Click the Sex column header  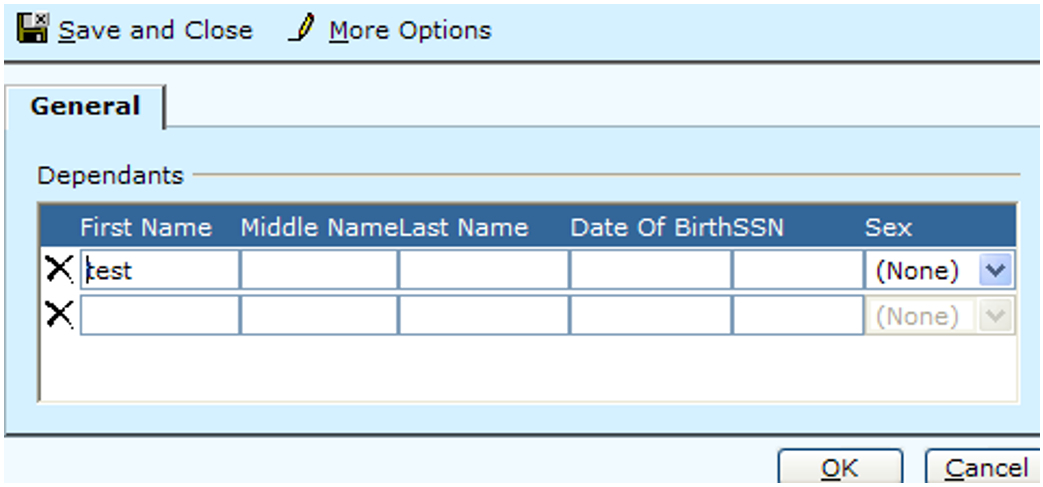(x=888, y=228)
